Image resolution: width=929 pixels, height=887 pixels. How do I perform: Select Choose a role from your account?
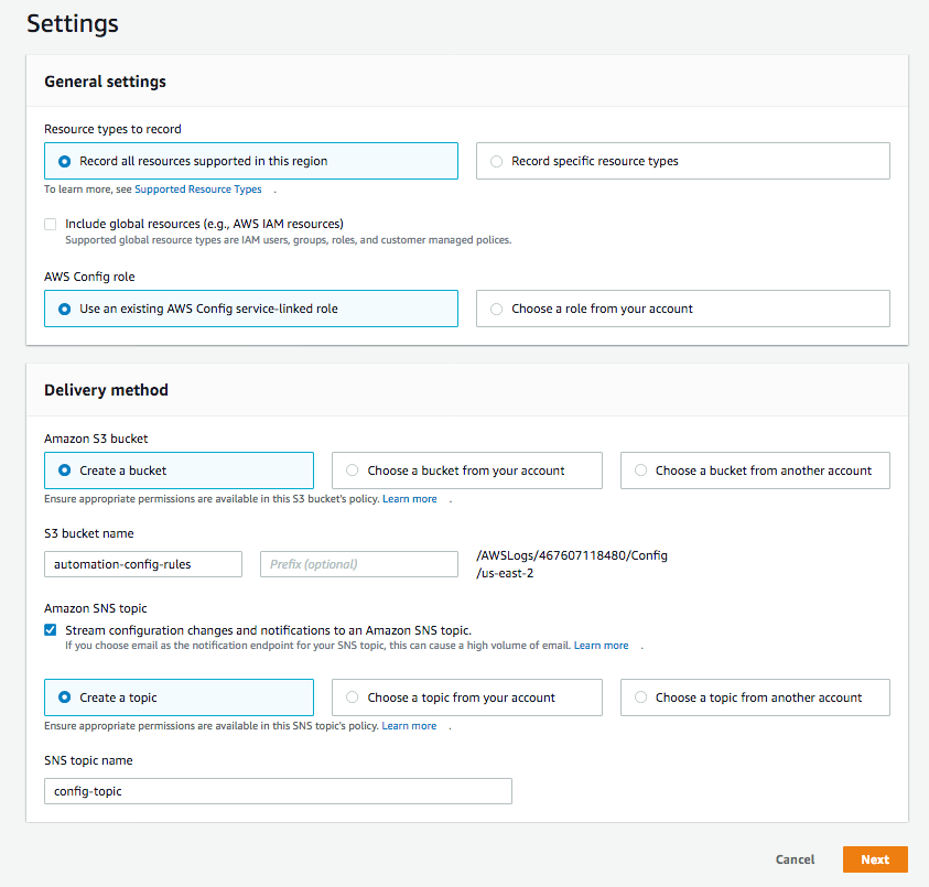click(497, 308)
